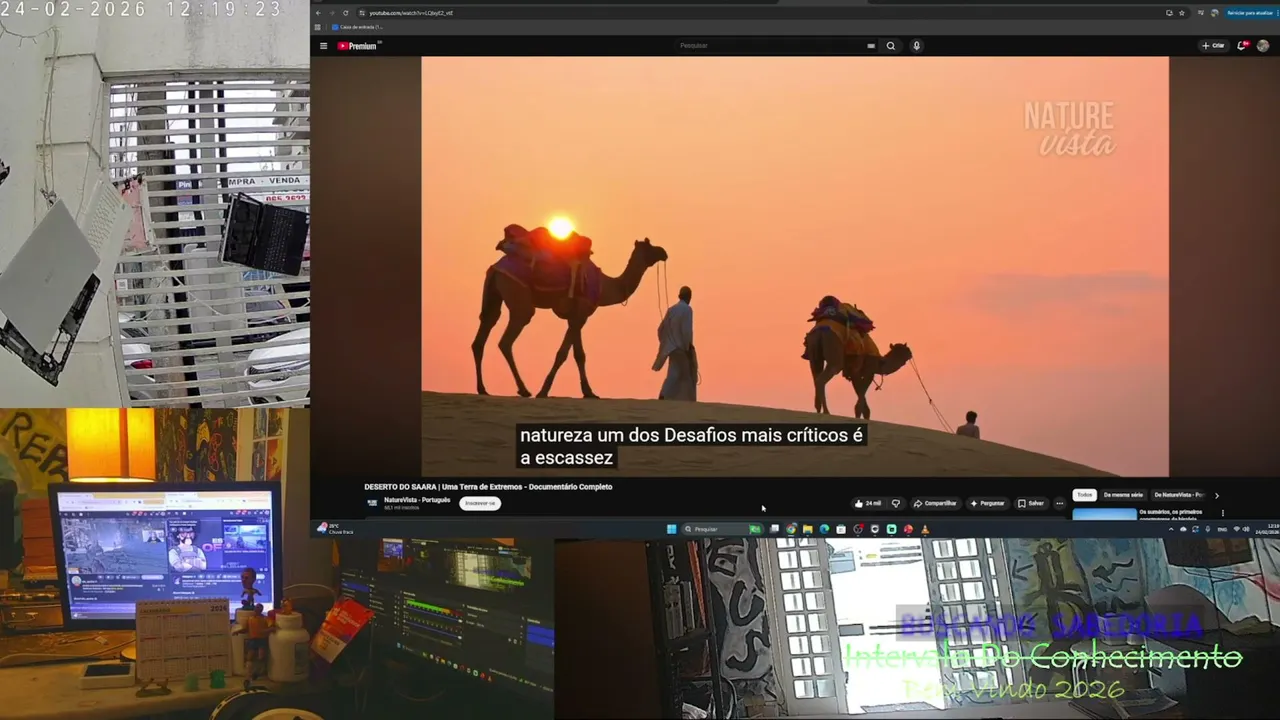Click the video title DESERTO DO SAARA

coord(488,487)
